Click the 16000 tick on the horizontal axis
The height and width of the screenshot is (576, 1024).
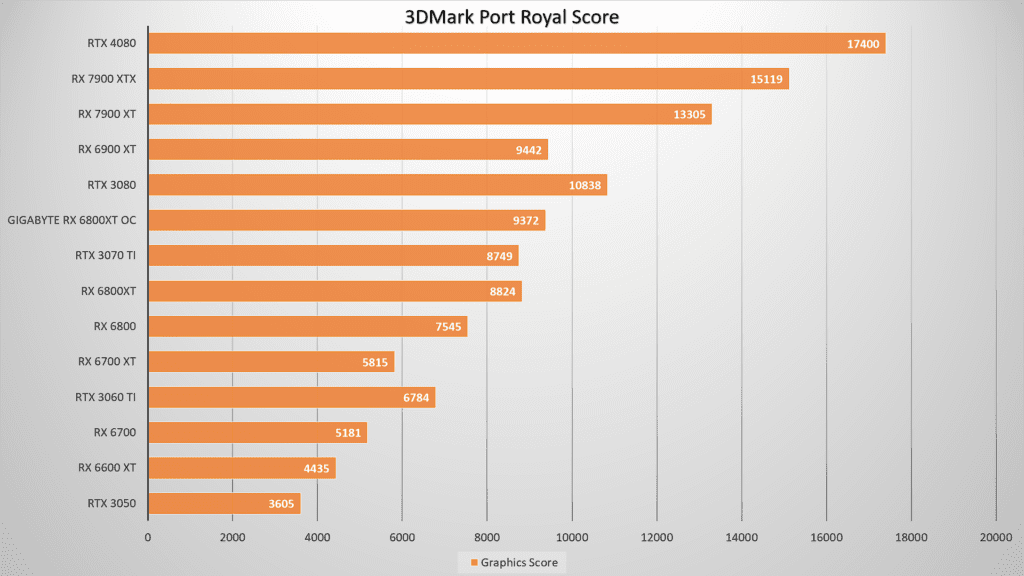point(827,537)
